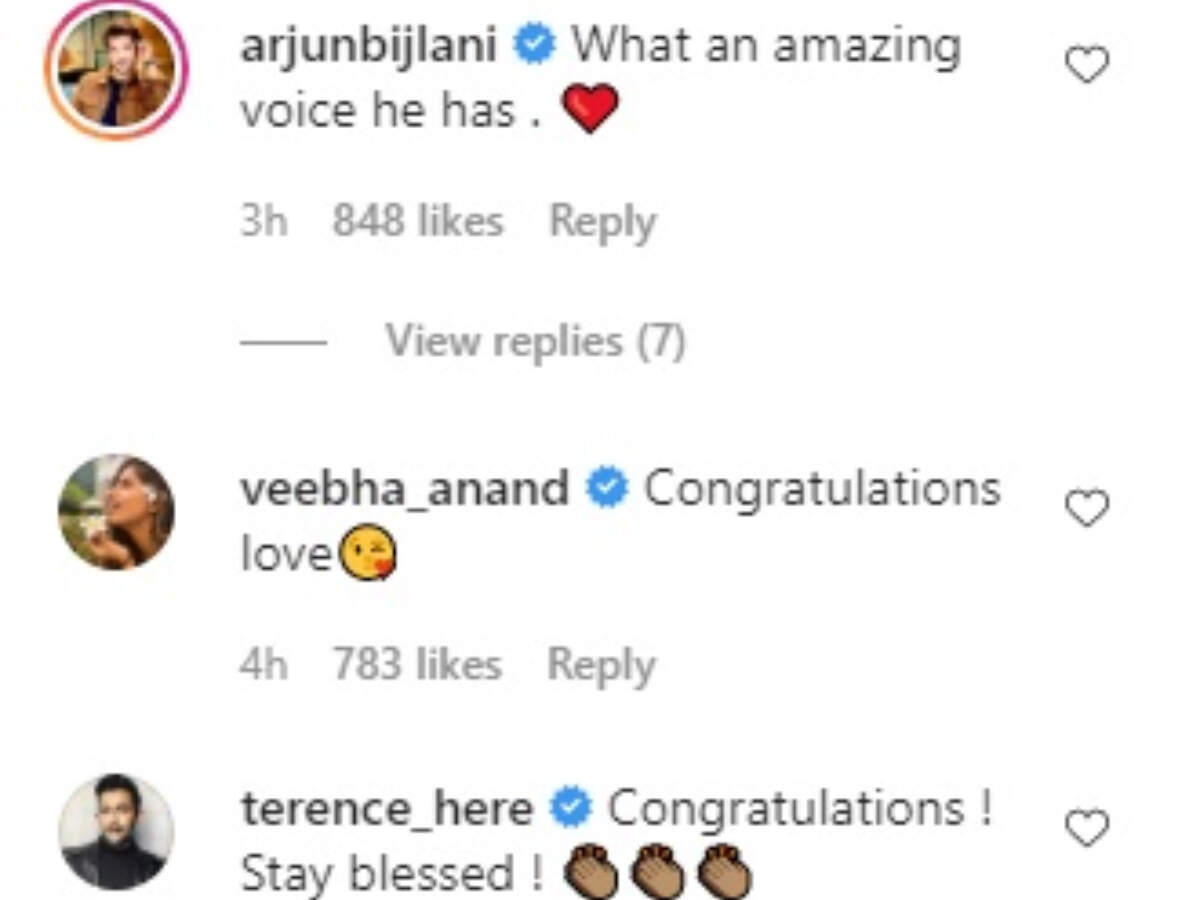Reply to veebha_anand's comment
This screenshot has height=900, width=1200.
pos(601,665)
